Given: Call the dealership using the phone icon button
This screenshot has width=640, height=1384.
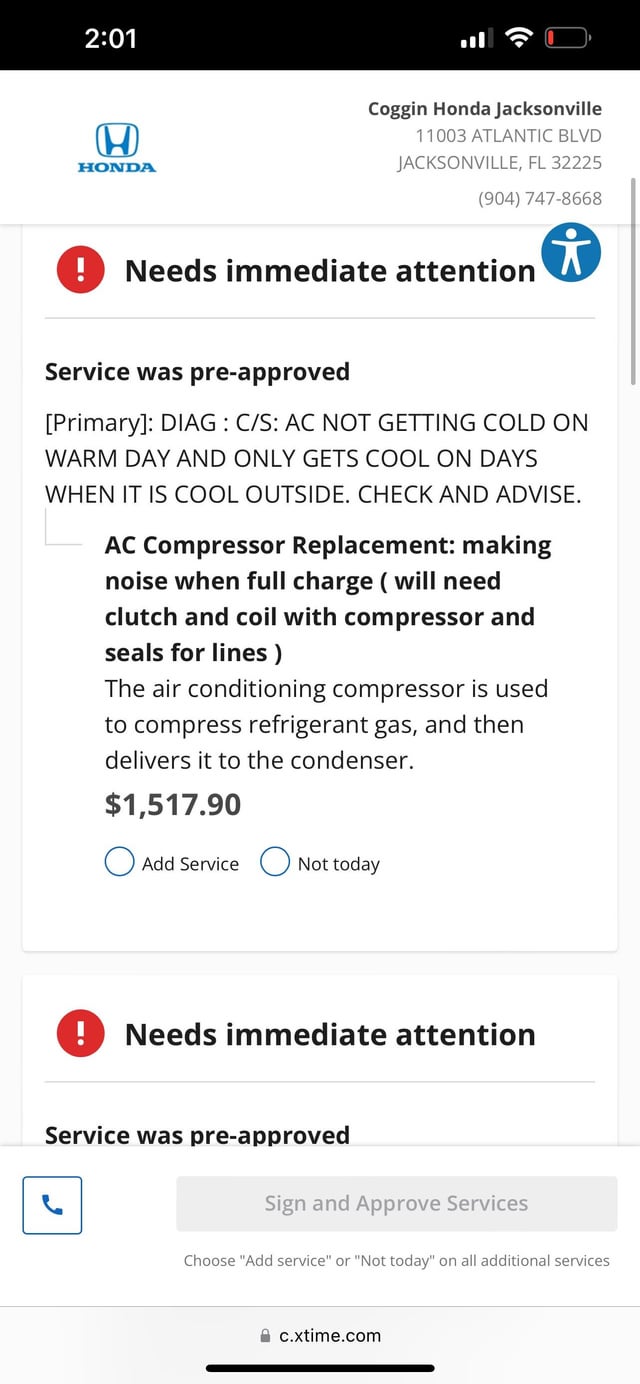Looking at the screenshot, I should [x=51, y=1205].
